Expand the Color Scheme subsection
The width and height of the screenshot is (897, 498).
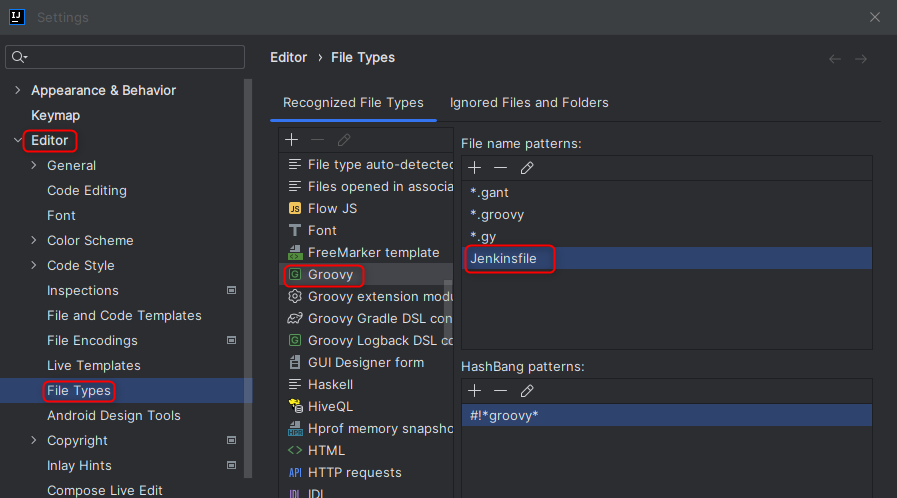[x=34, y=240]
